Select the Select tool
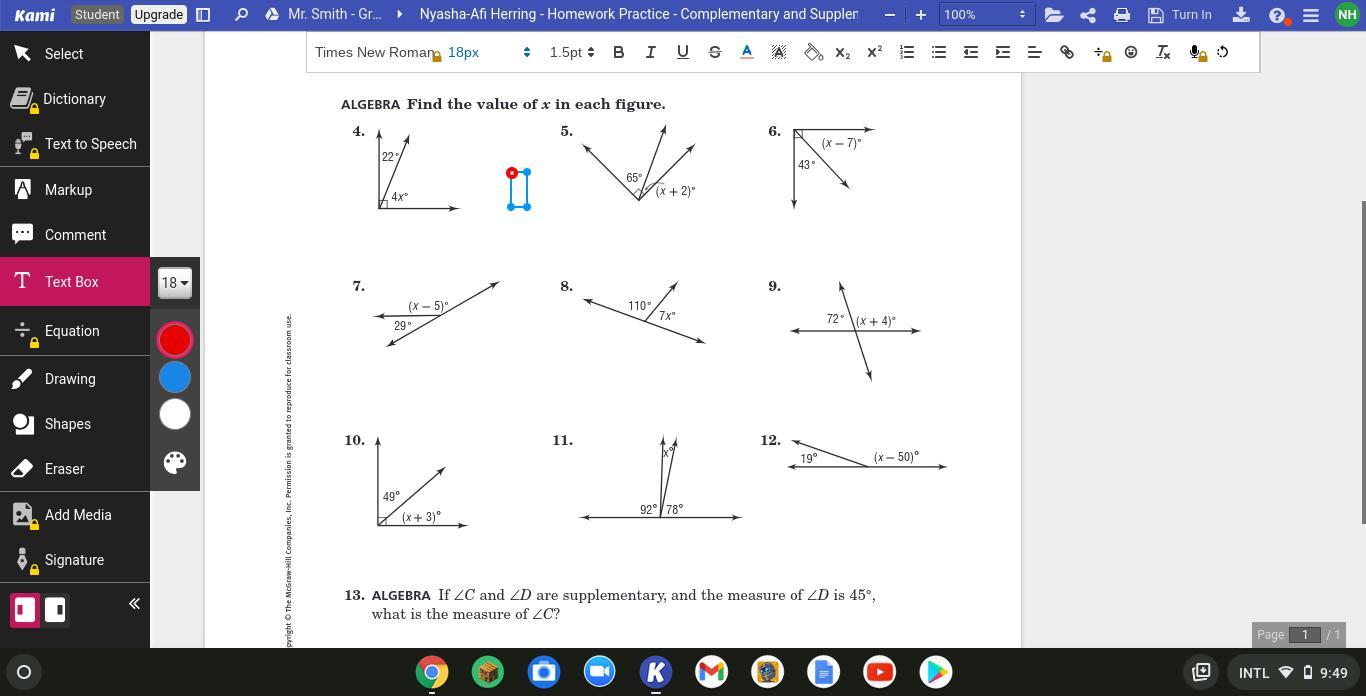 pyautogui.click(x=75, y=54)
